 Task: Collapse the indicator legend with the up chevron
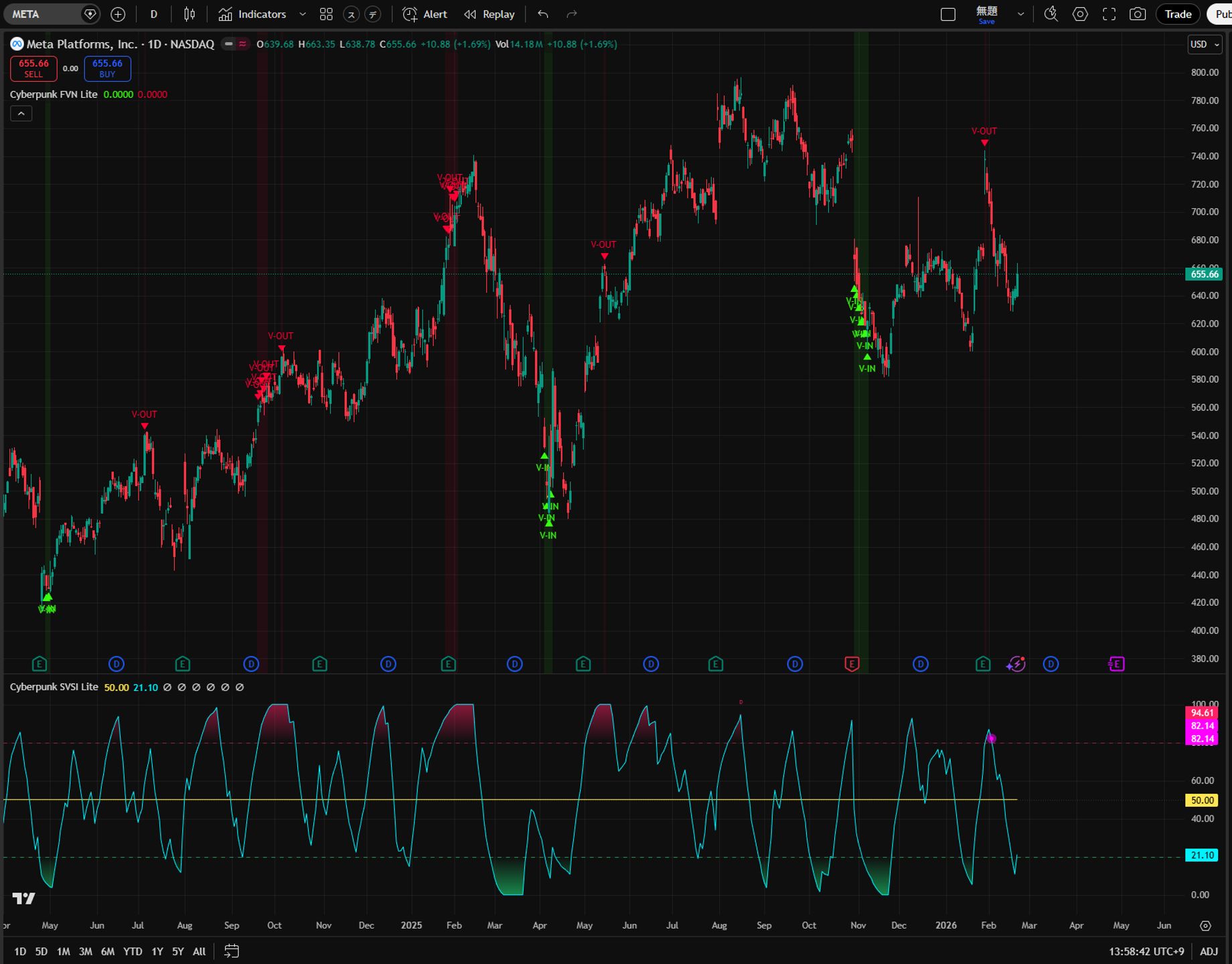pos(21,114)
